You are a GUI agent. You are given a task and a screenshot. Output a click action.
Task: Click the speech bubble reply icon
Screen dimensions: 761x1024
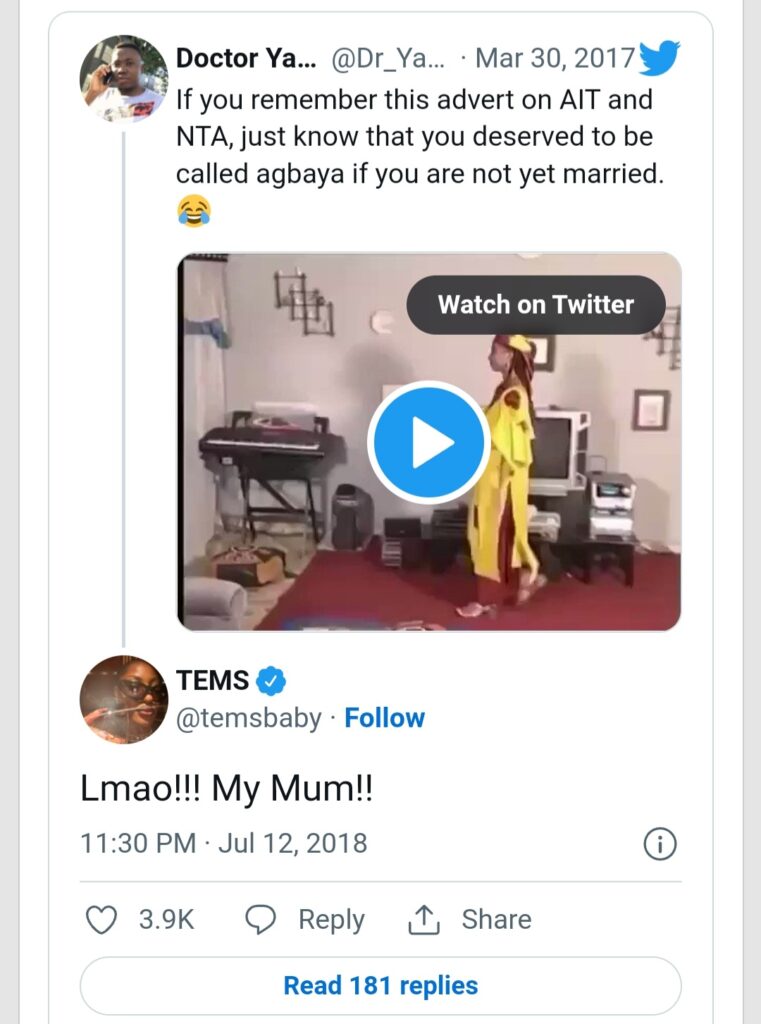(x=261, y=920)
